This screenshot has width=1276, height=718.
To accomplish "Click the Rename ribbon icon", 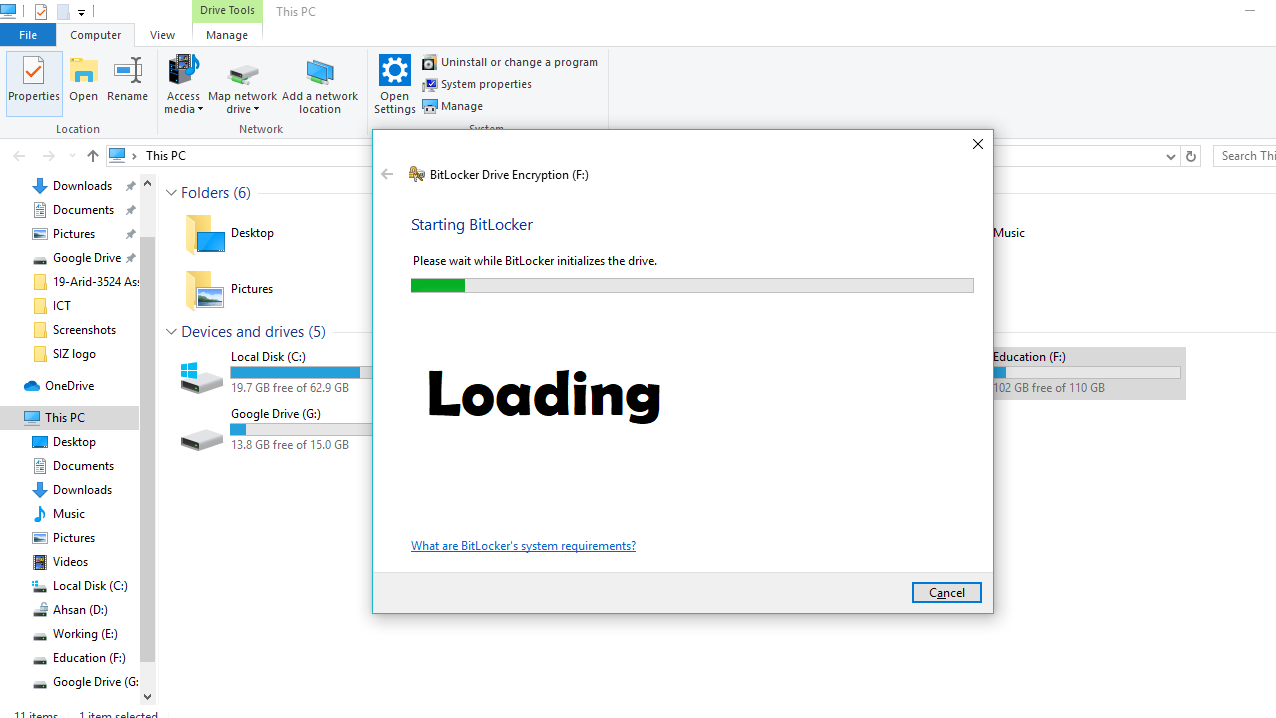I will click(x=128, y=72).
